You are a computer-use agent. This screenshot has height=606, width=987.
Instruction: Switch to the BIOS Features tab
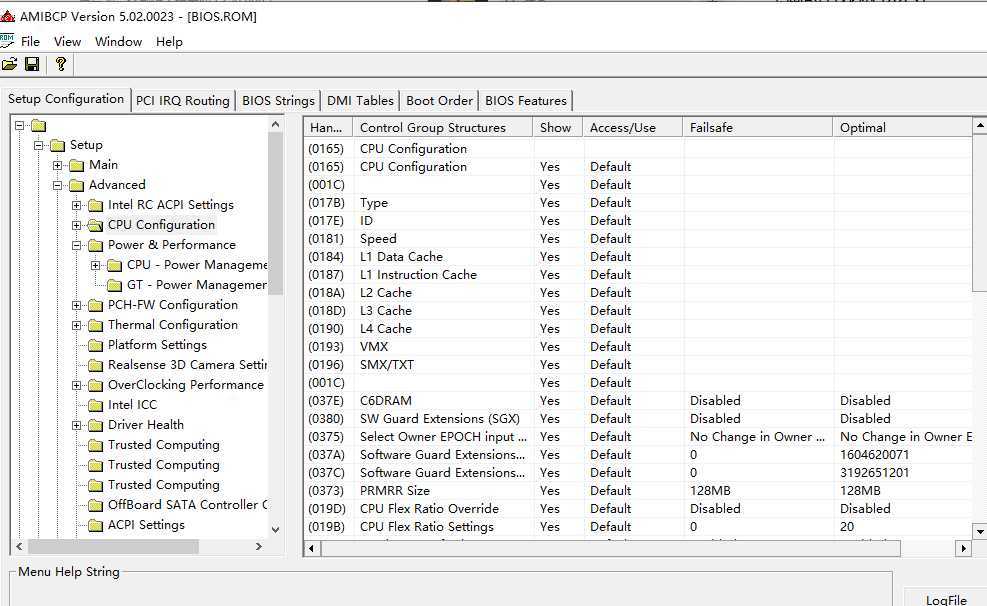click(526, 101)
